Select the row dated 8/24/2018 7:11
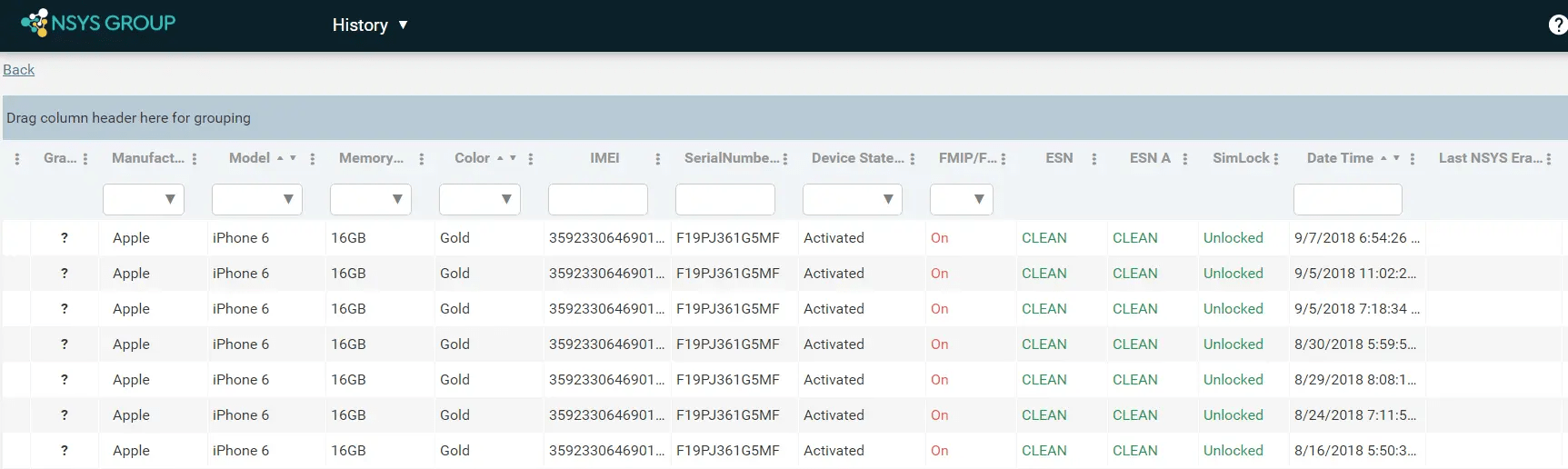 click(785, 415)
